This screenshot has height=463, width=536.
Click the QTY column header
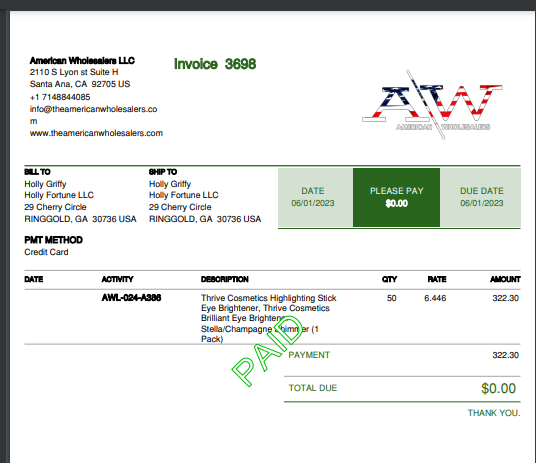pos(389,279)
